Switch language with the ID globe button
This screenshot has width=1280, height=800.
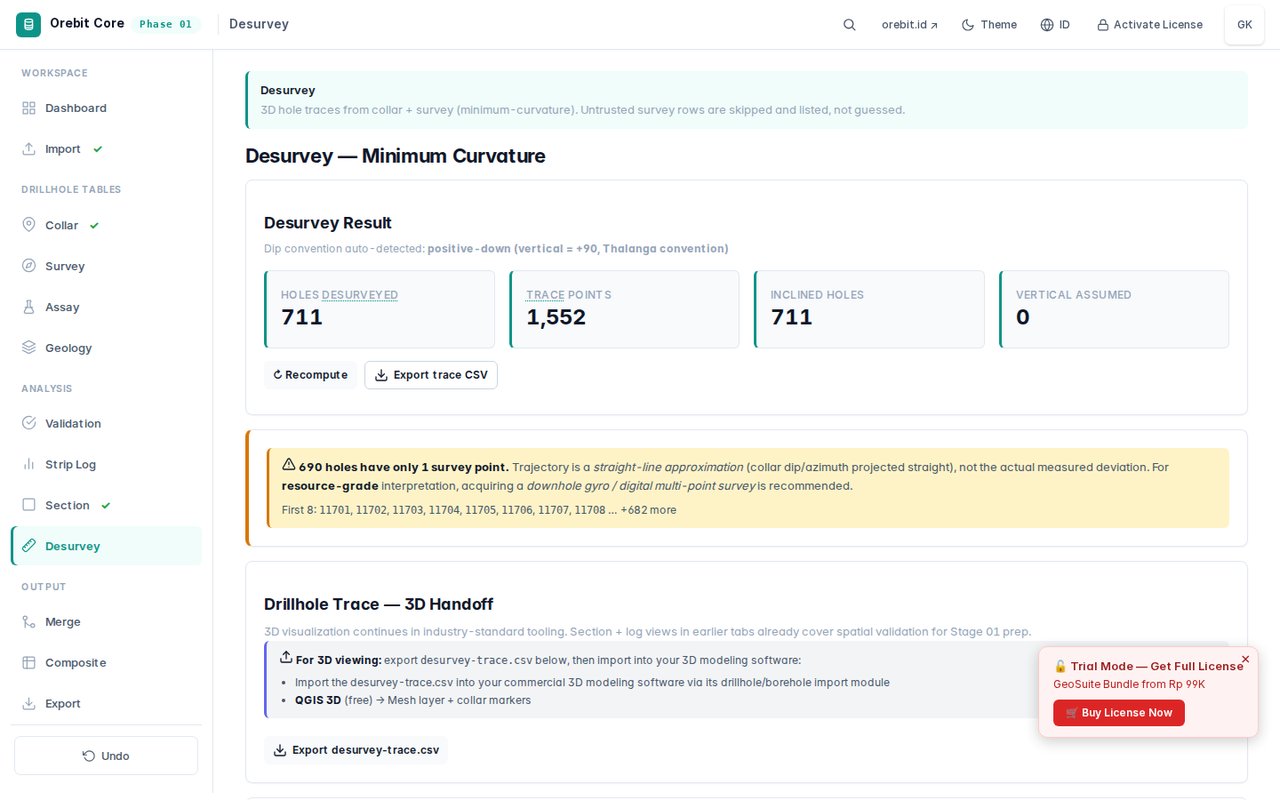point(1055,25)
